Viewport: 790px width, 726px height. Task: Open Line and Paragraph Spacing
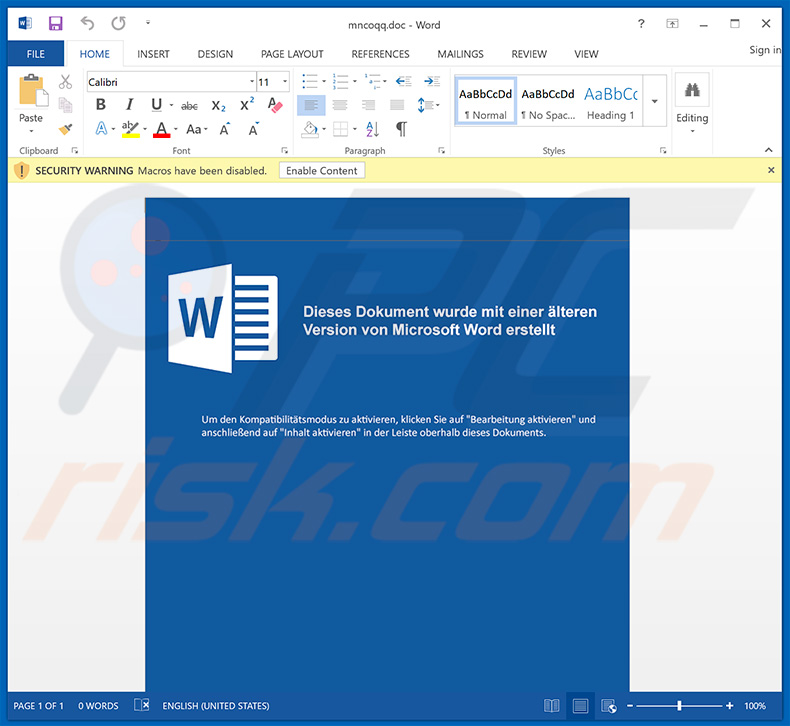(428, 105)
